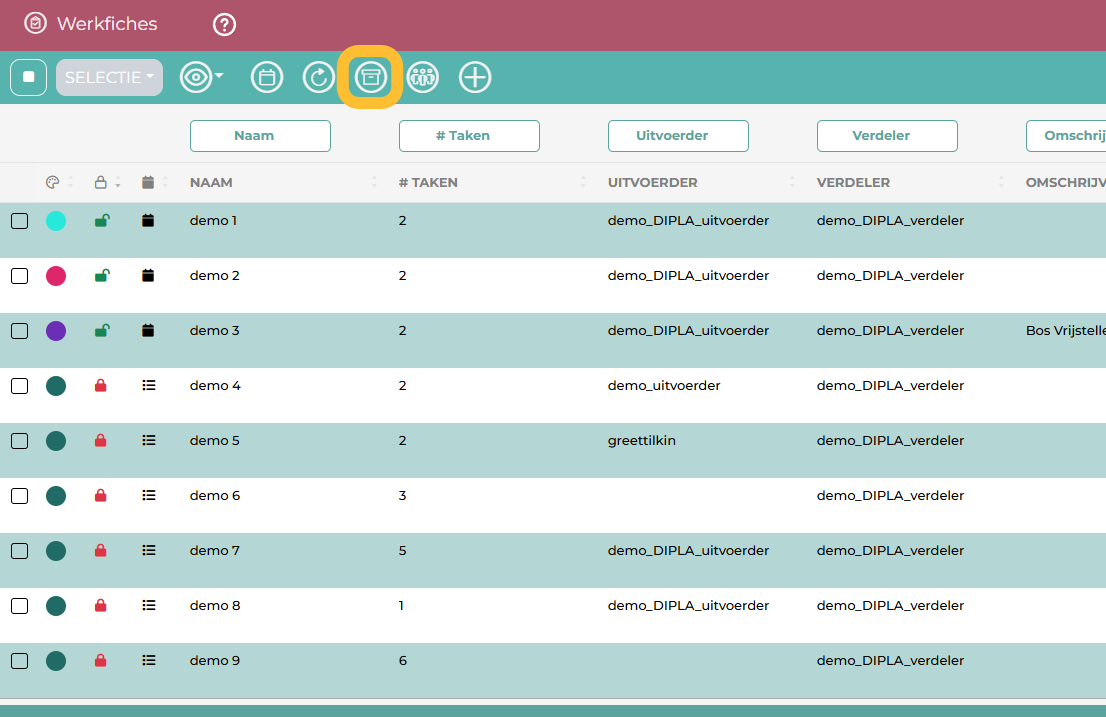This screenshot has height=717, width=1106.
Task: Click the refresh circular arrow icon
Action: (319, 77)
